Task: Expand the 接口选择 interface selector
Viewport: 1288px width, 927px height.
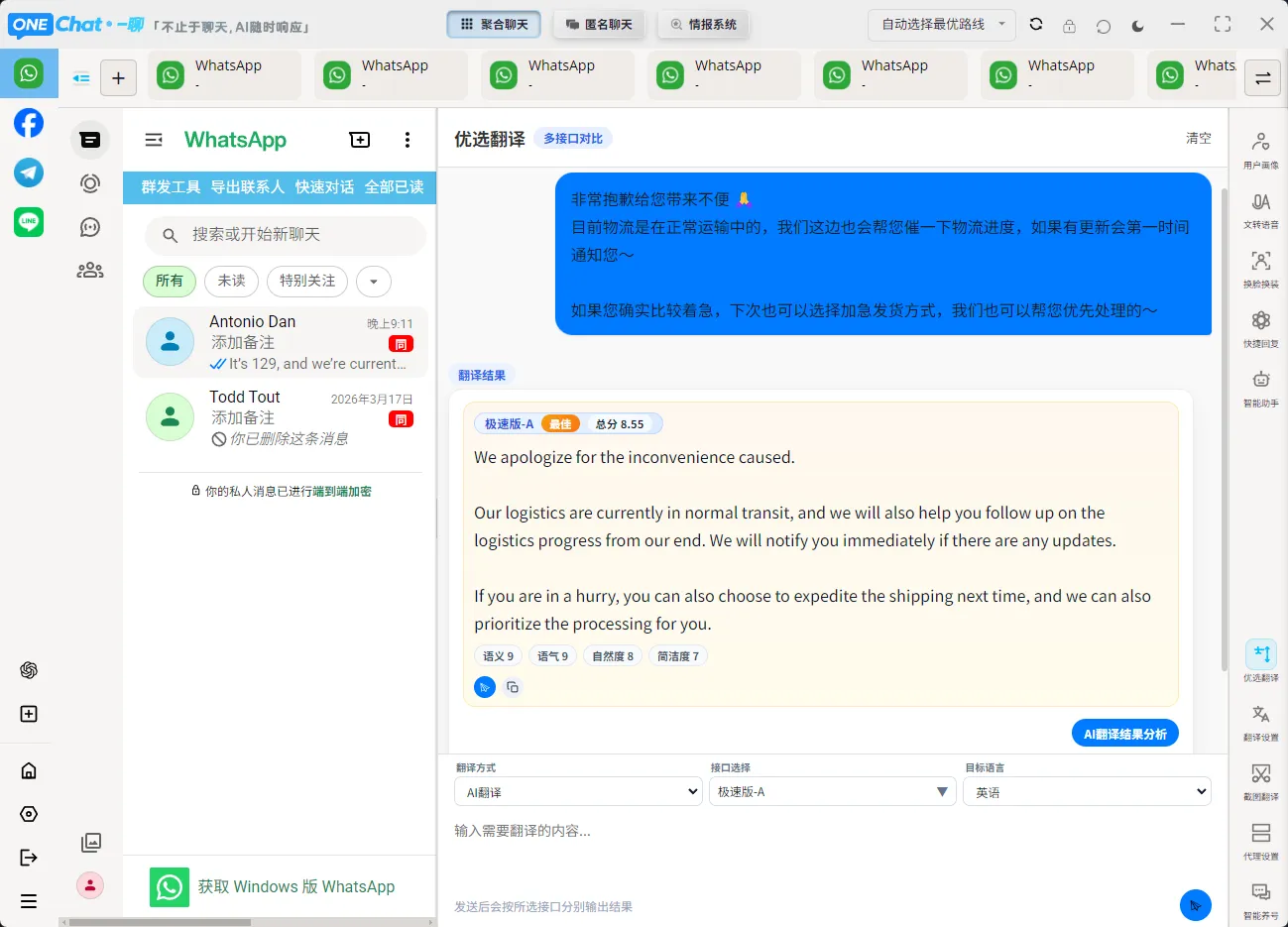Action: coord(832,791)
